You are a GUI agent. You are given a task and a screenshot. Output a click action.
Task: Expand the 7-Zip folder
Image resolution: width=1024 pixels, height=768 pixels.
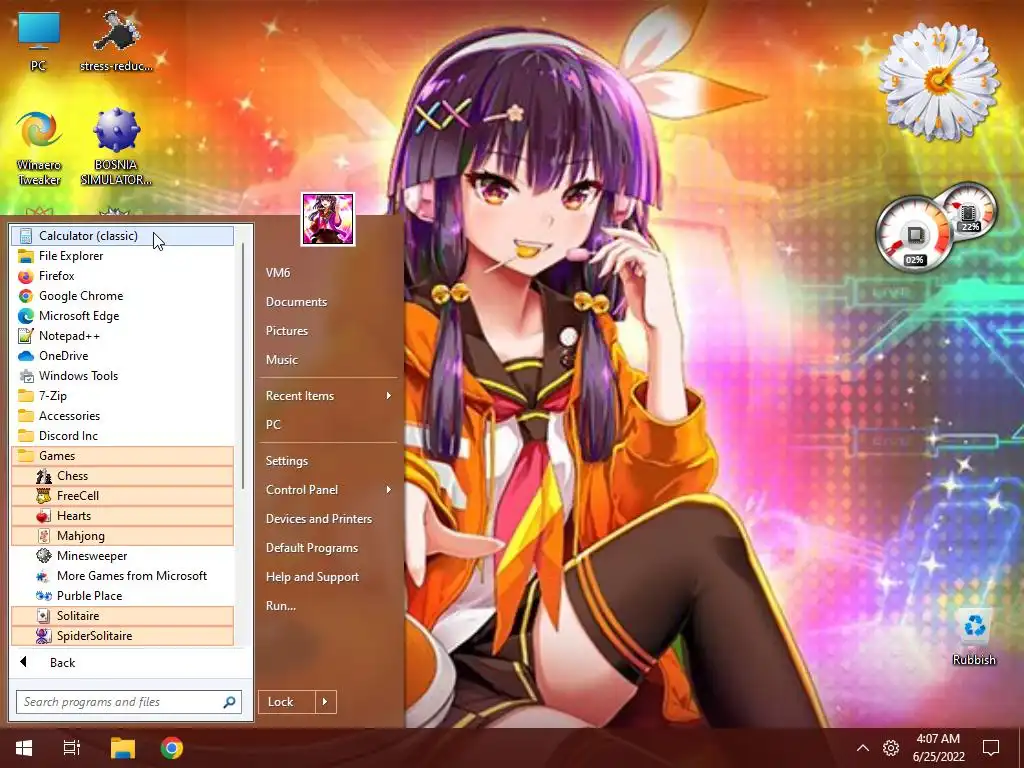(x=122, y=396)
